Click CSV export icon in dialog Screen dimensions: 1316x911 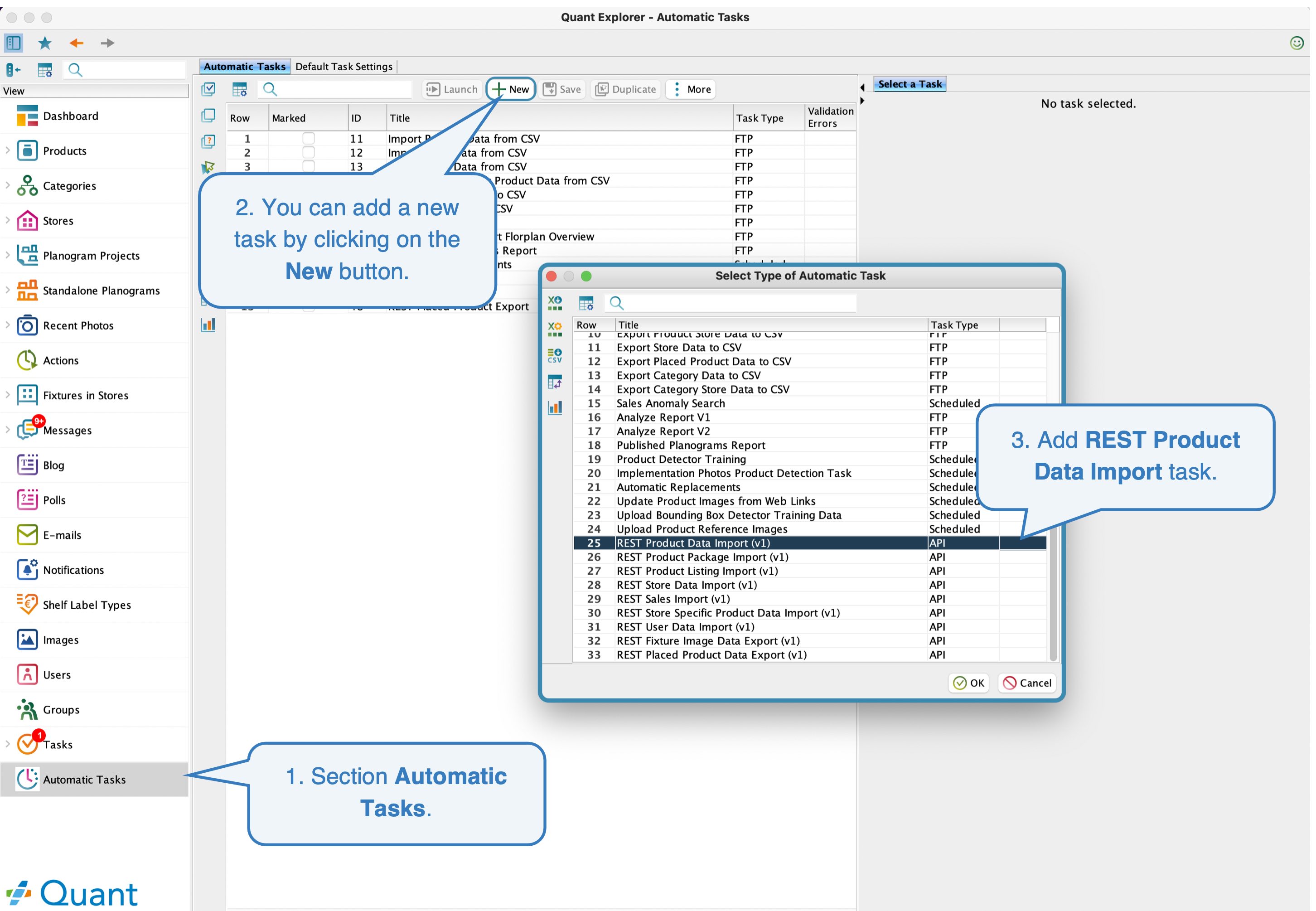point(555,356)
